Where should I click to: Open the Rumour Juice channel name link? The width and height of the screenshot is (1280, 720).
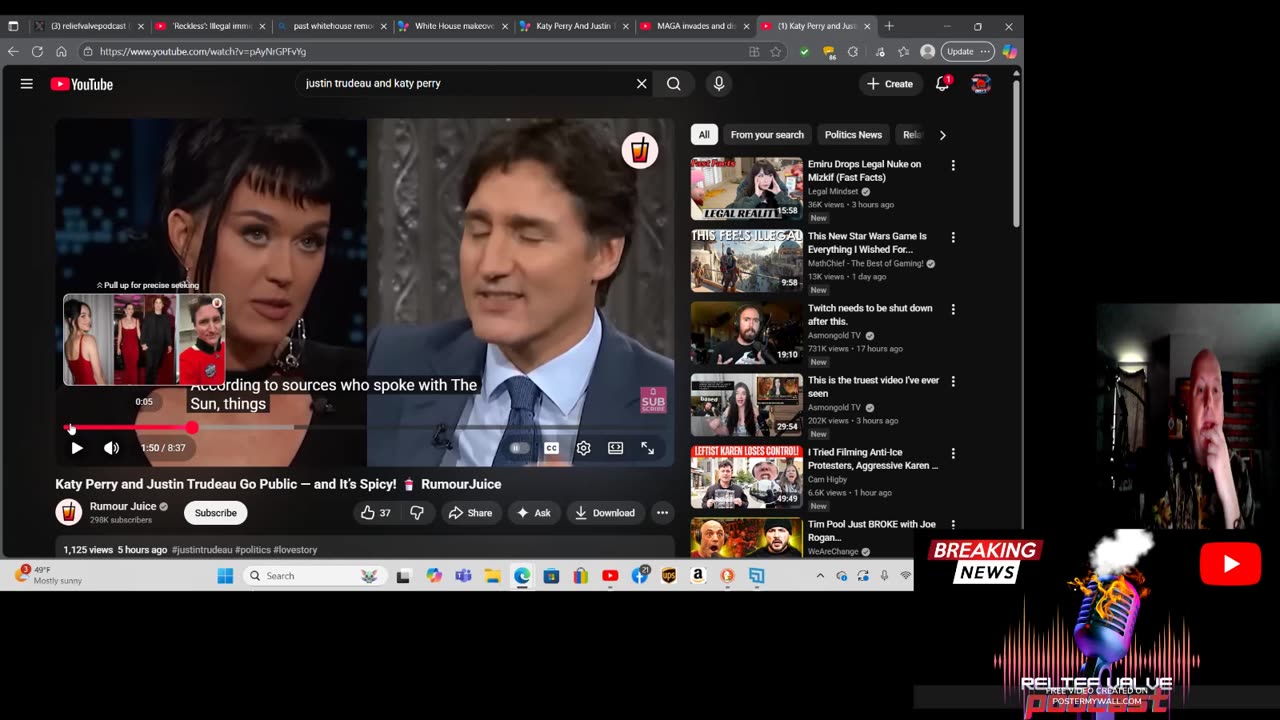[x=123, y=506]
